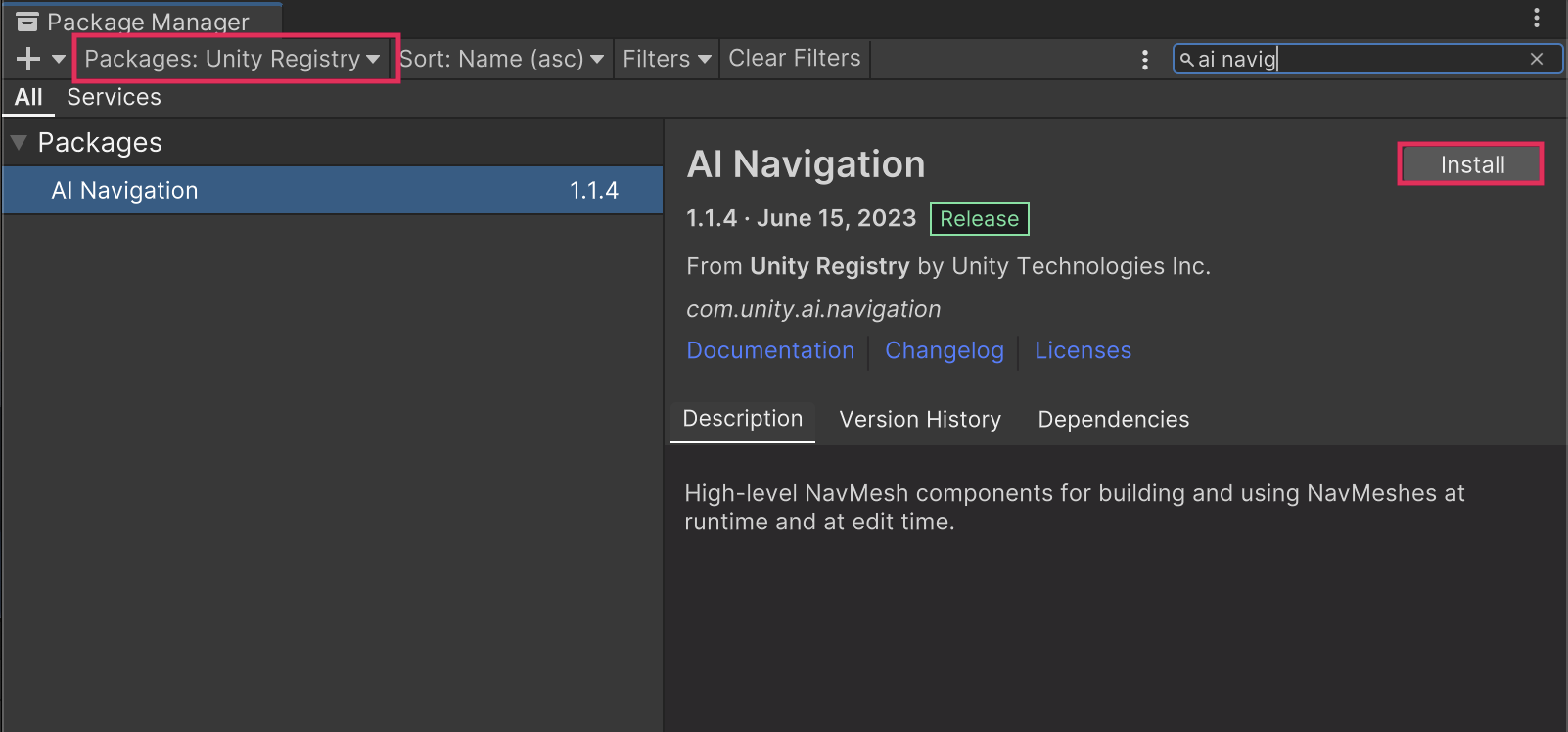Switch to the Version History tab
This screenshot has width=1568, height=732.
point(920,419)
